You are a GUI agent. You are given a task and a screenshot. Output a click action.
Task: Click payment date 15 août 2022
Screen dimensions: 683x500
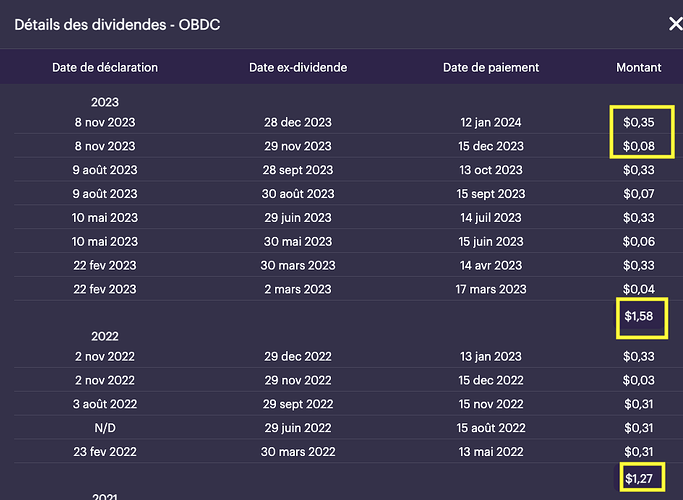tap(491, 428)
